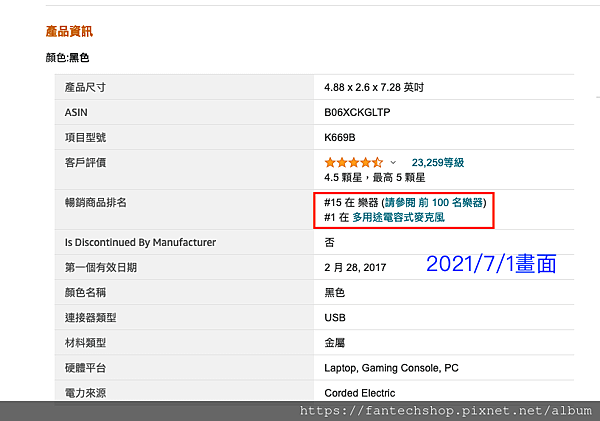Select the date 2 月 28, 2017

click(355, 268)
